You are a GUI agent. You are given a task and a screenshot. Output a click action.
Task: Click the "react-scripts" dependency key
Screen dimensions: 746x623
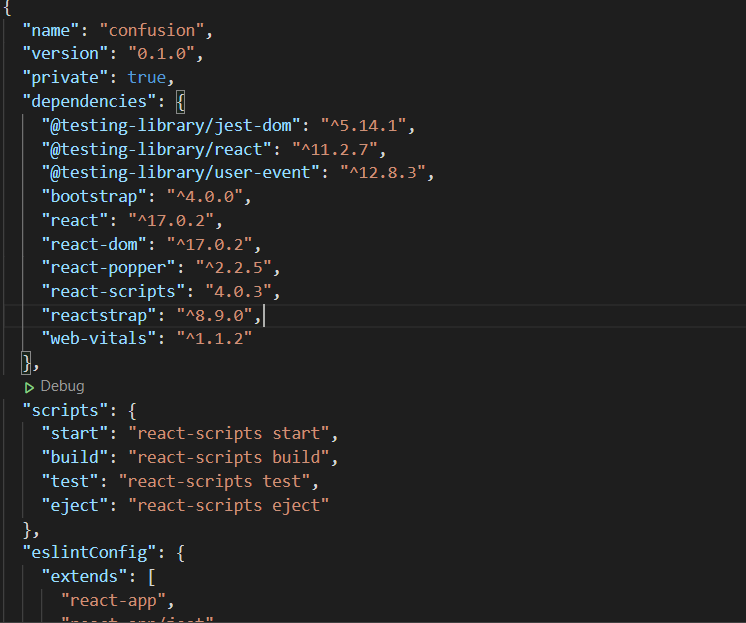113,291
